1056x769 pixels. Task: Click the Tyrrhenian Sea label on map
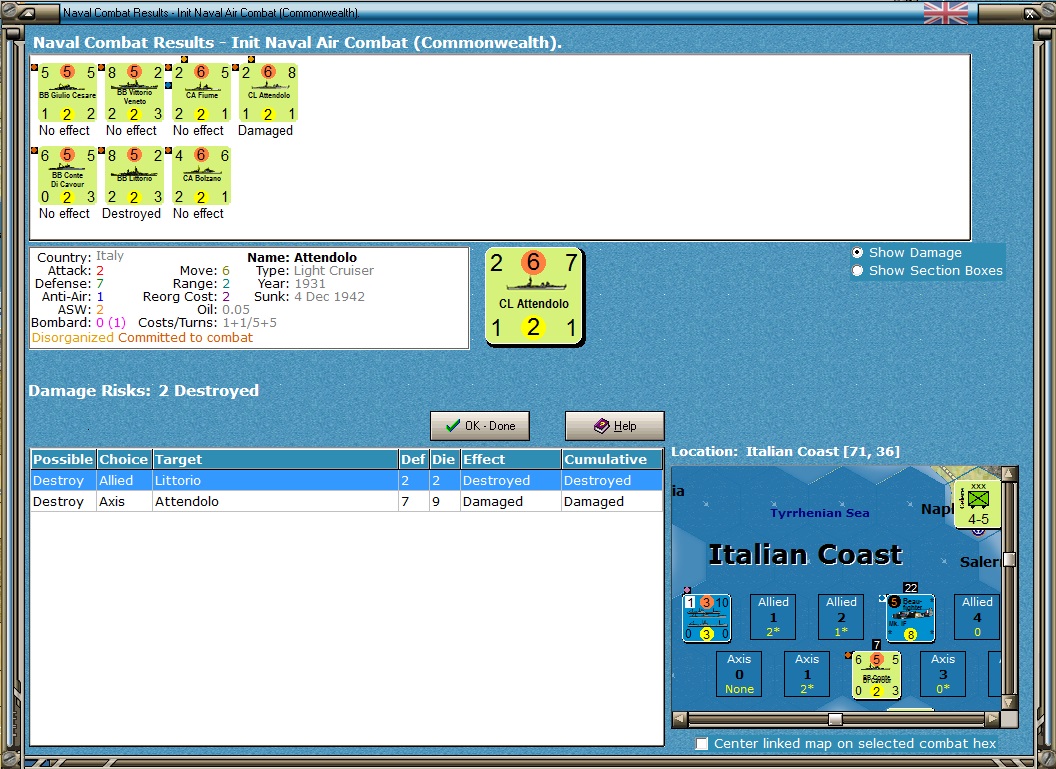pos(820,513)
